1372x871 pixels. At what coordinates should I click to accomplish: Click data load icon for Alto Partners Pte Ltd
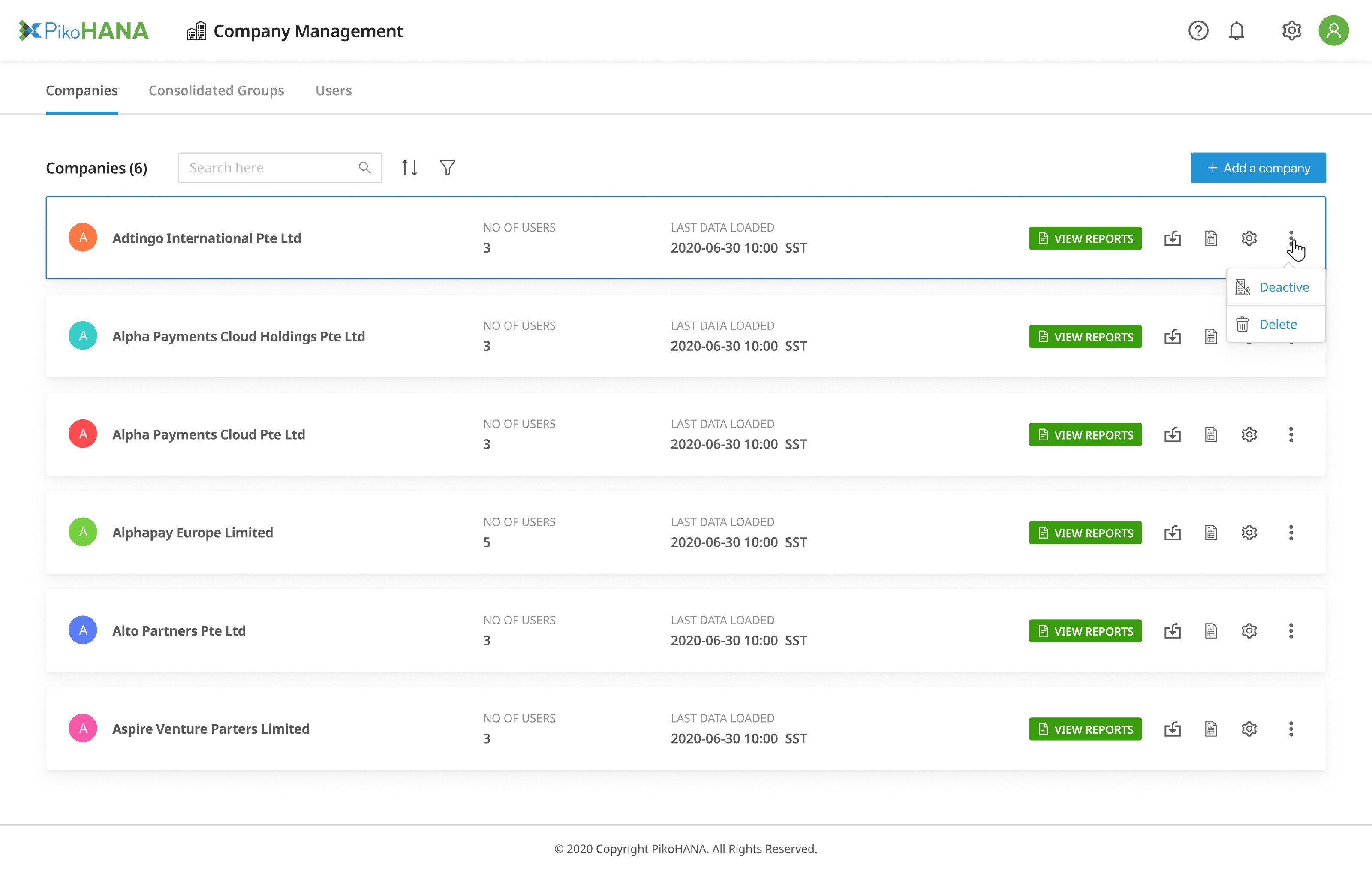pyautogui.click(x=1173, y=630)
